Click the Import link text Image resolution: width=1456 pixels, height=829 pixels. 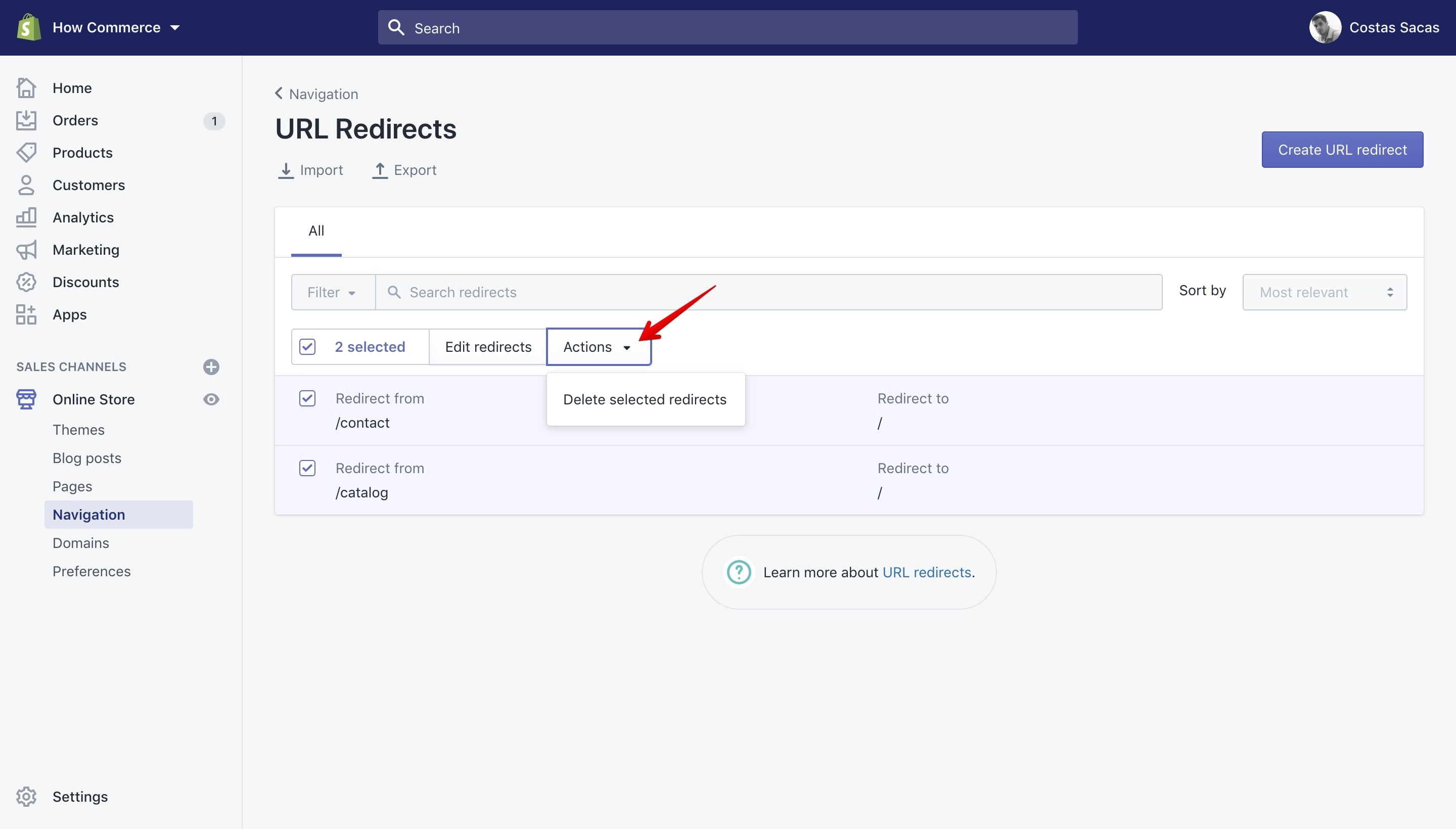(321, 170)
